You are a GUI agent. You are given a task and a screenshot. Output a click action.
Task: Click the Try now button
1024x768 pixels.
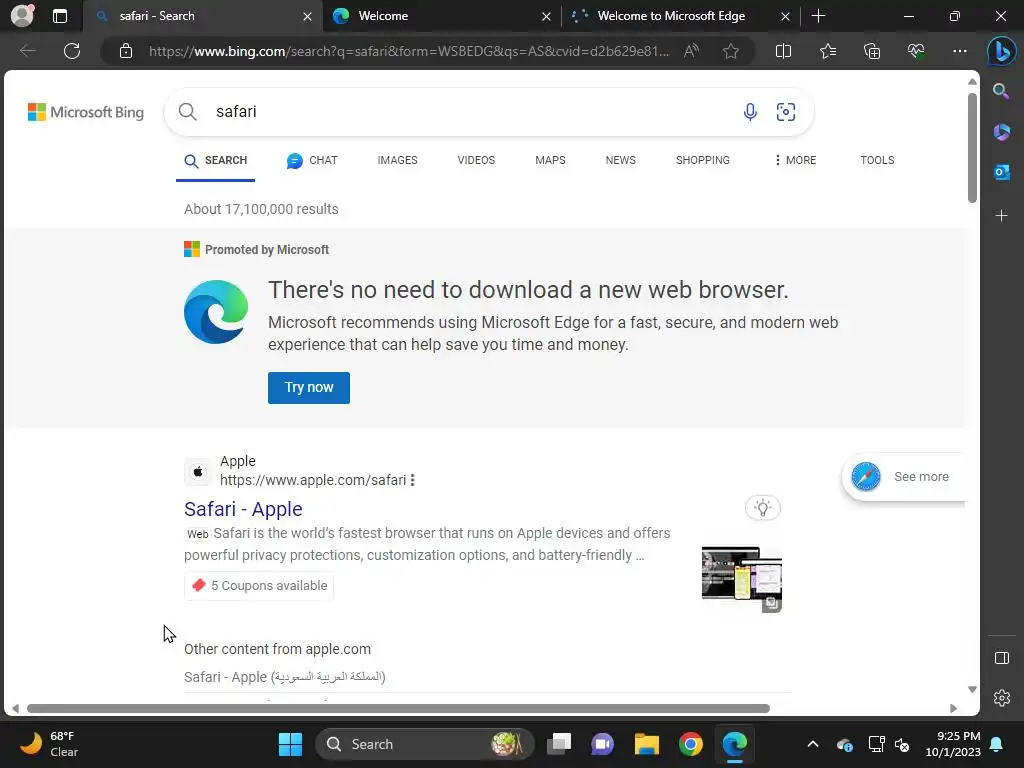click(x=309, y=388)
